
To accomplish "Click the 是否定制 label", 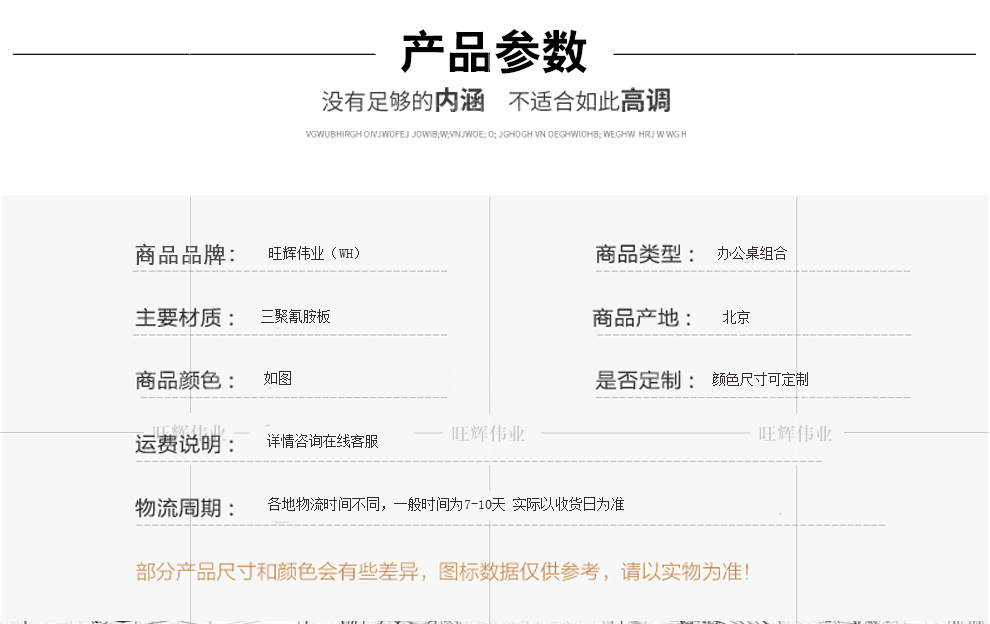I will 645,381.
